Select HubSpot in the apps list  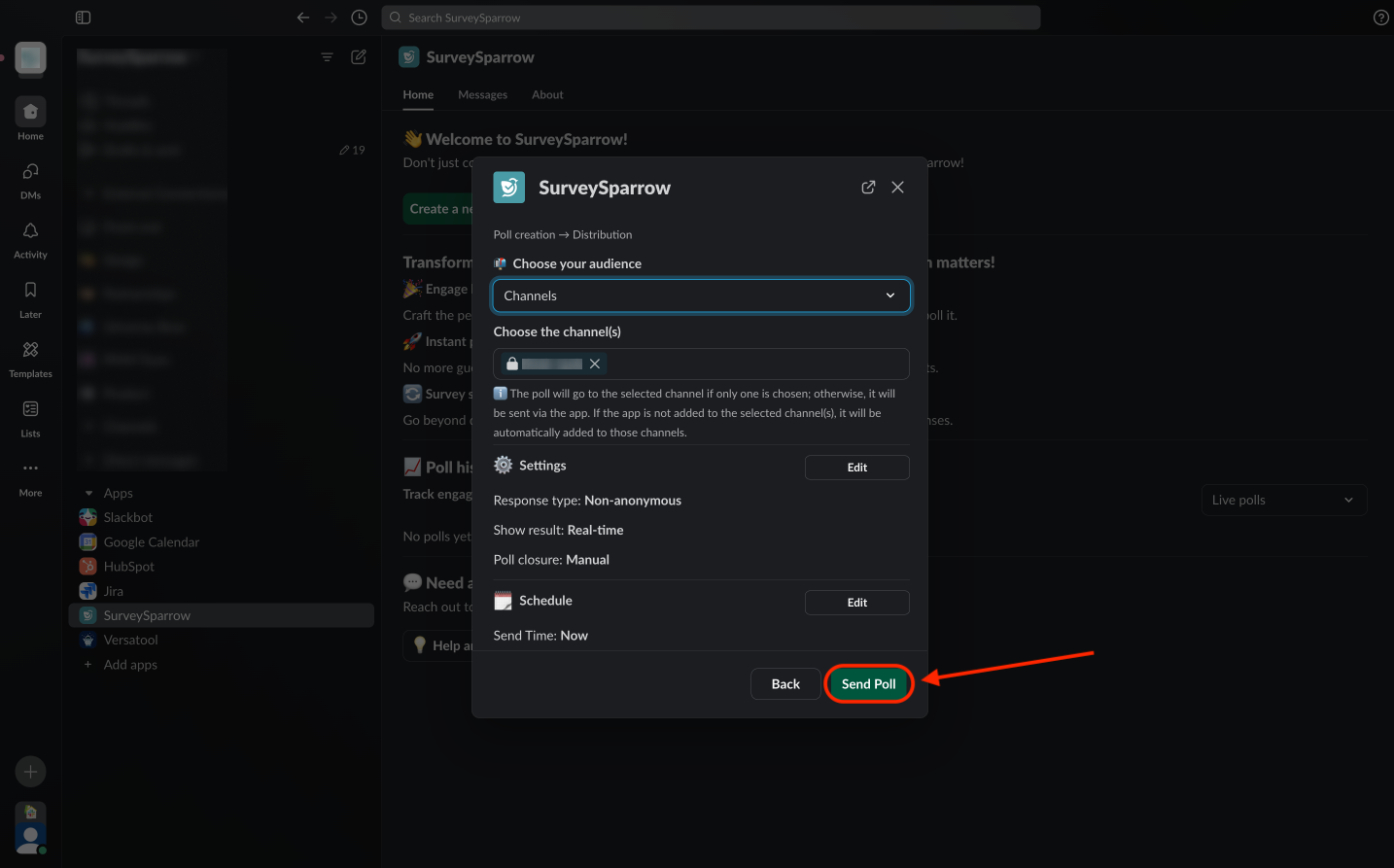click(x=128, y=567)
